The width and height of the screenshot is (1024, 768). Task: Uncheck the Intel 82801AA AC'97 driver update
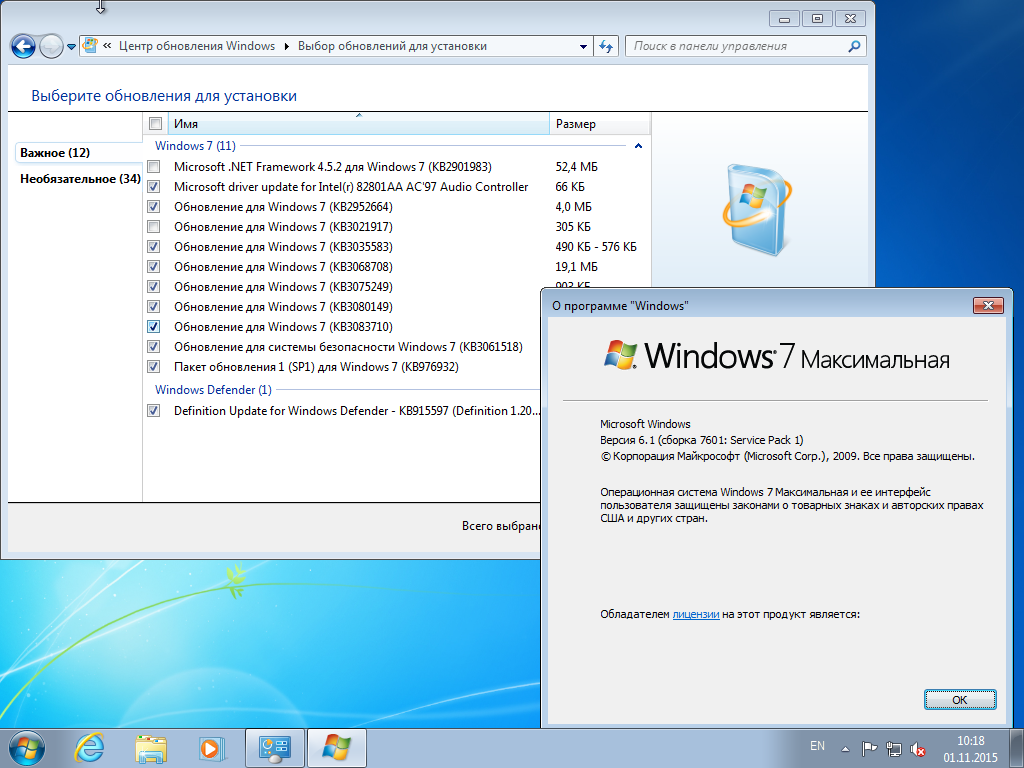(x=153, y=187)
